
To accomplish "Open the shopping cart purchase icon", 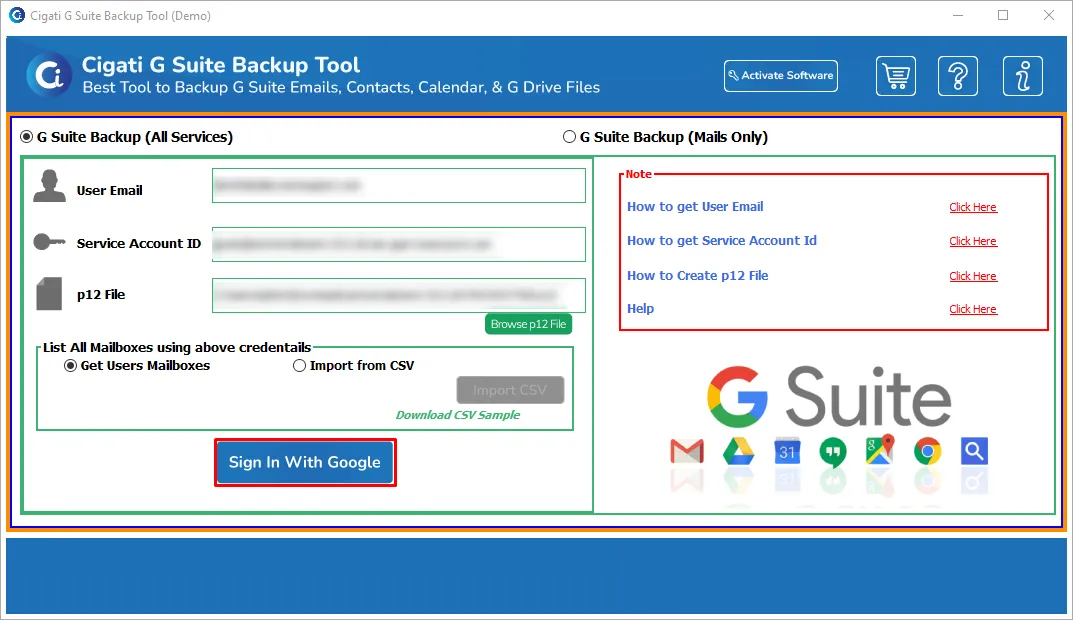I will pyautogui.click(x=896, y=76).
